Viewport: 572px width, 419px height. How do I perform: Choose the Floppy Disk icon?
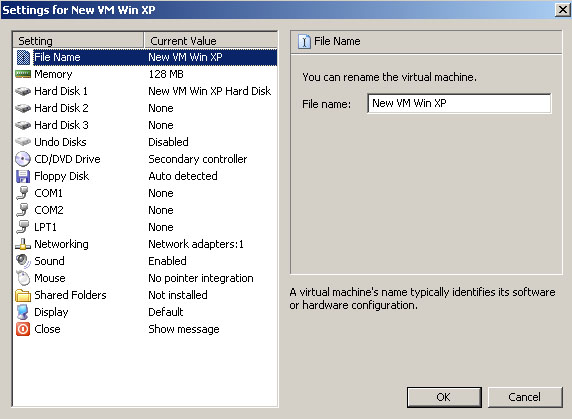click(x=23, y=176)
